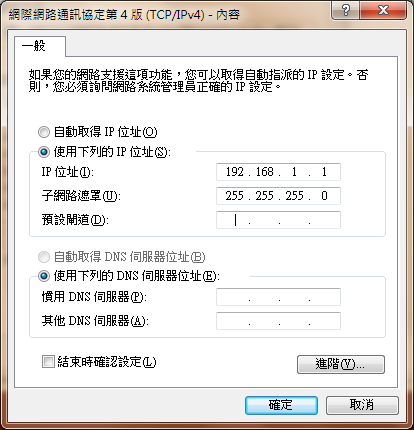Close the TCP/IPv4 properties dialog
The image size is (414, 430).
(383, 10)
